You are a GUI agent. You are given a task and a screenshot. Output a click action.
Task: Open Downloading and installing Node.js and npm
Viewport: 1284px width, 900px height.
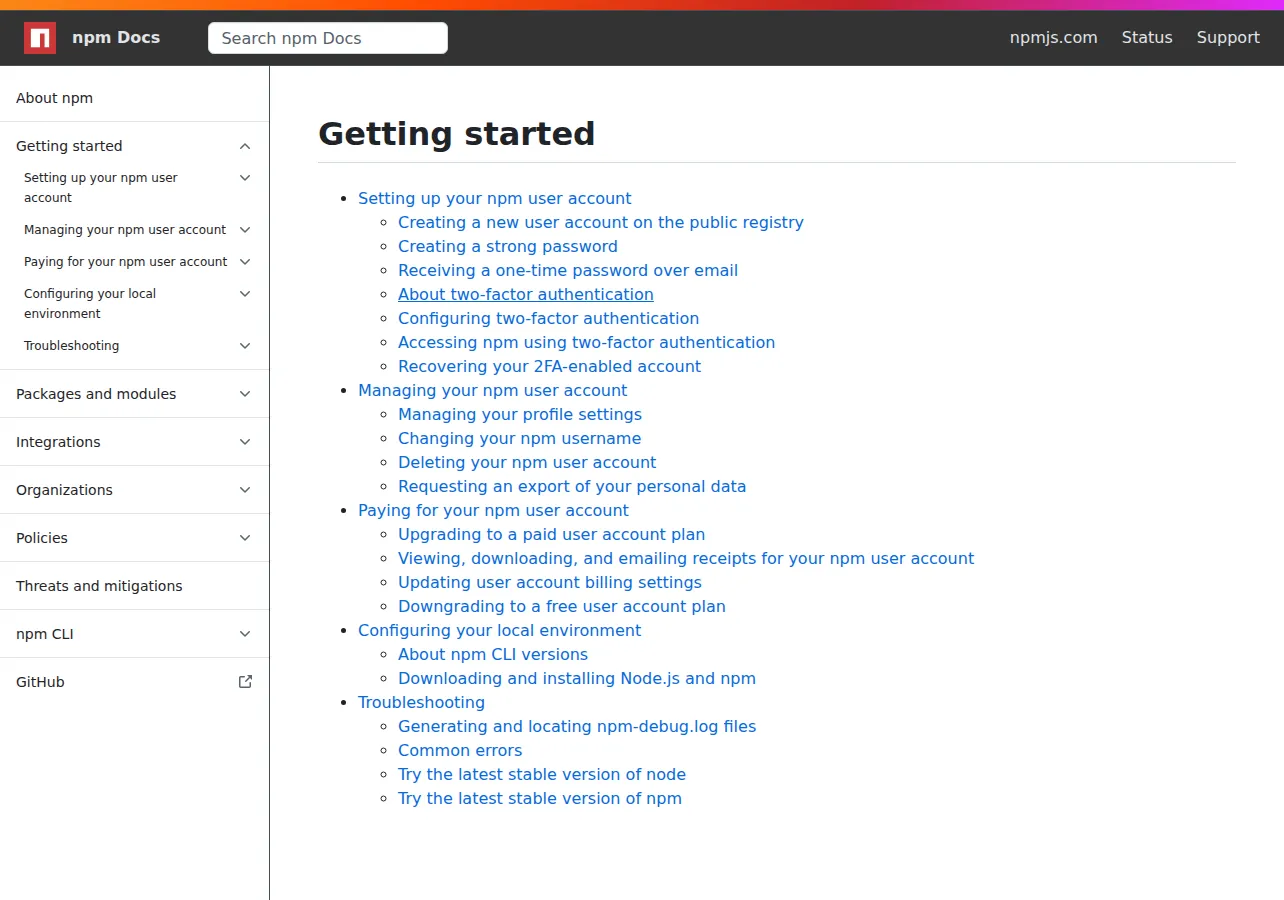pyautogui.click(x=577, y=678)
